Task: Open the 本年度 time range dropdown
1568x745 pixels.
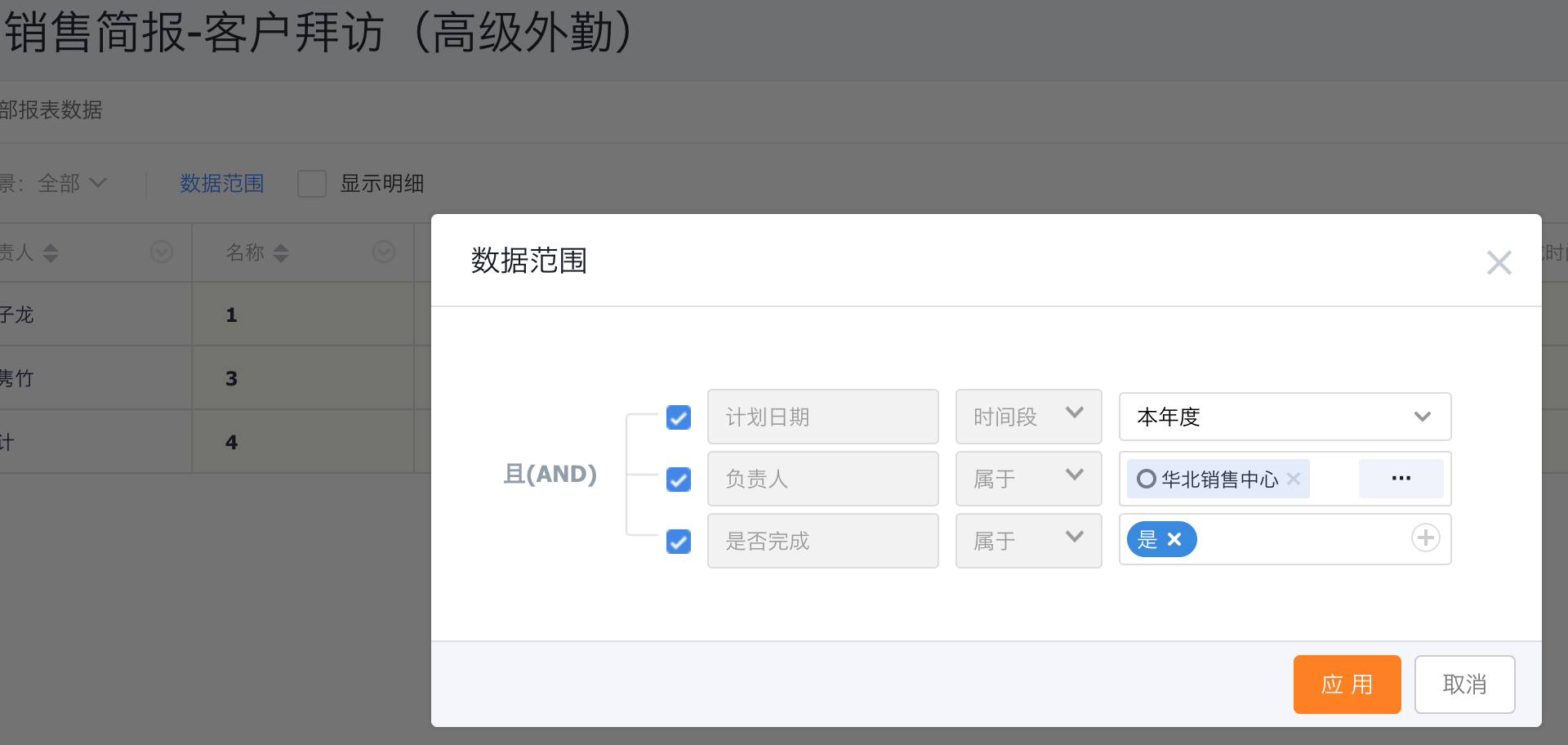Action: coord(1284,417)
